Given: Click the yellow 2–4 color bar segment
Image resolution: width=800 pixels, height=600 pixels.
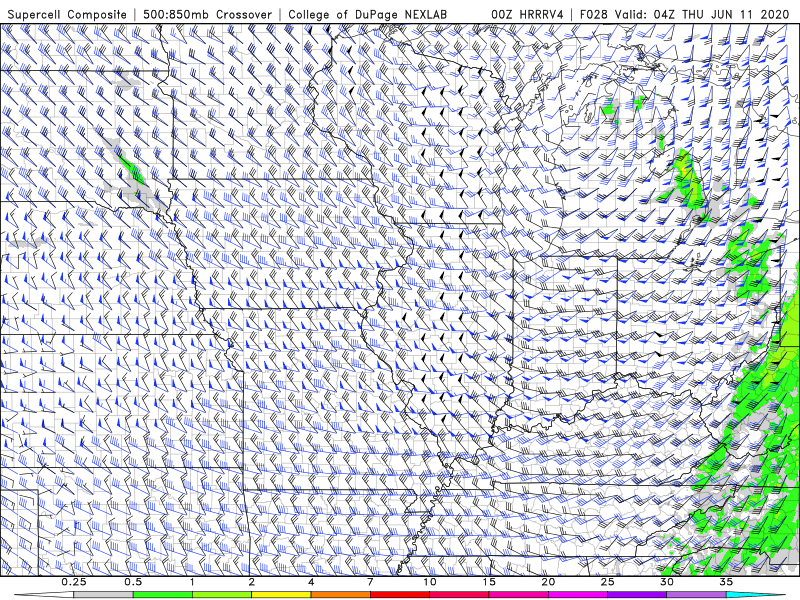Looking at the screenshot, I should (x=281, y=595).
